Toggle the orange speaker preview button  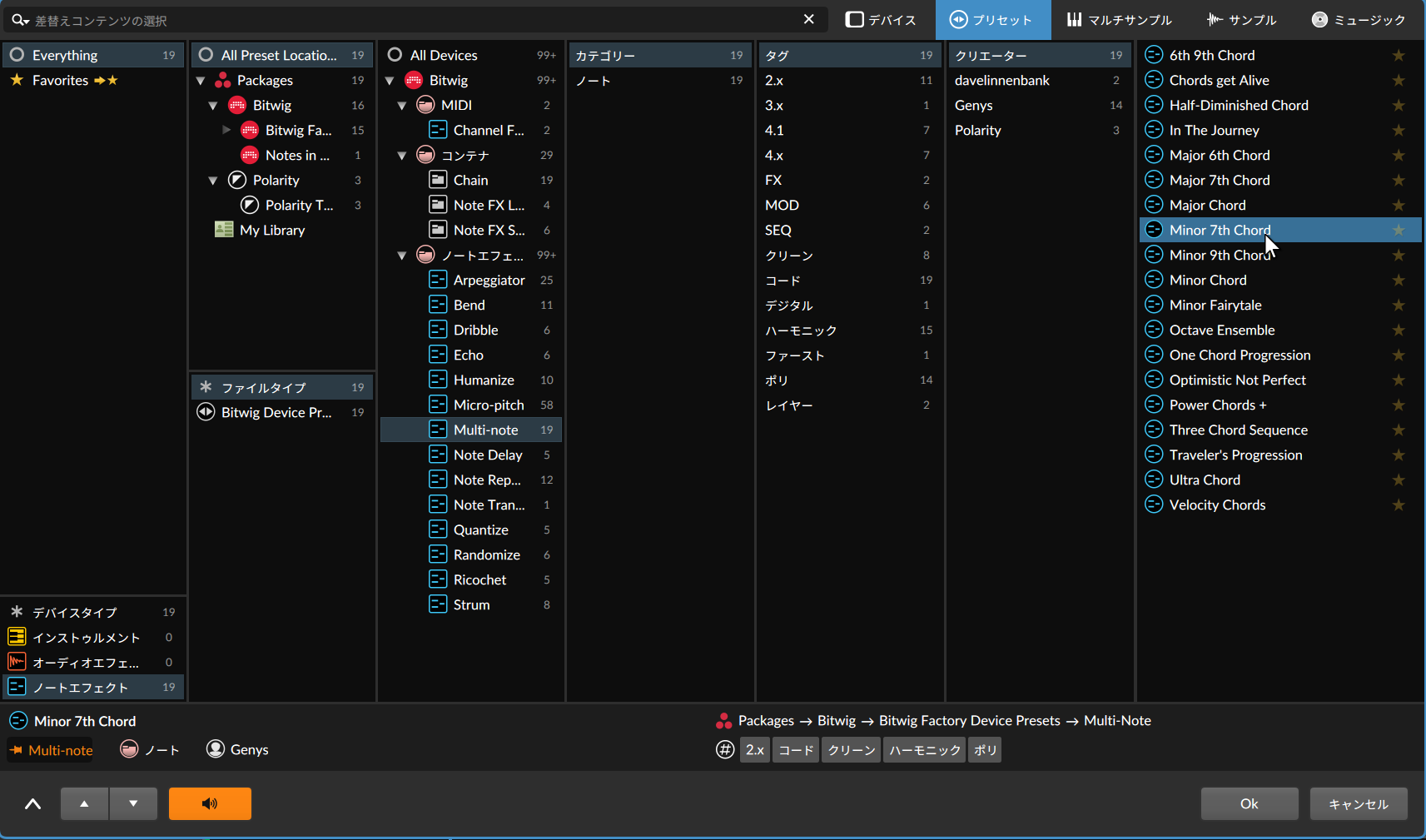point(210,803)
